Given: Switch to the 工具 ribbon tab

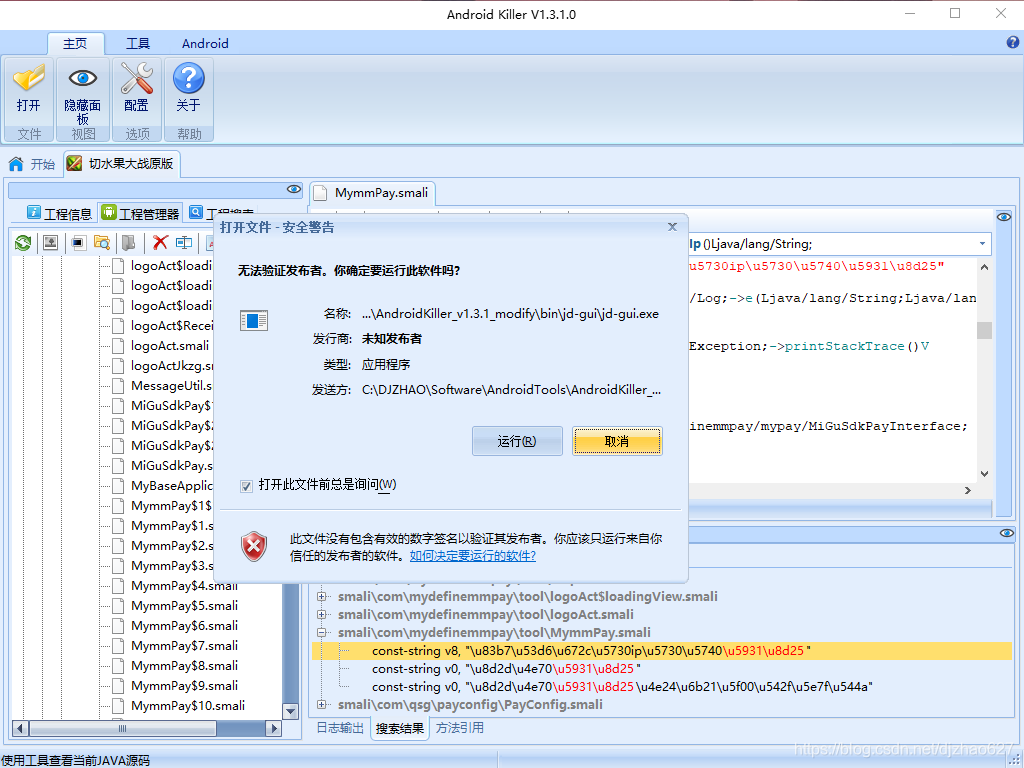Looking at the screenshot, I should (x=138, y=43).
